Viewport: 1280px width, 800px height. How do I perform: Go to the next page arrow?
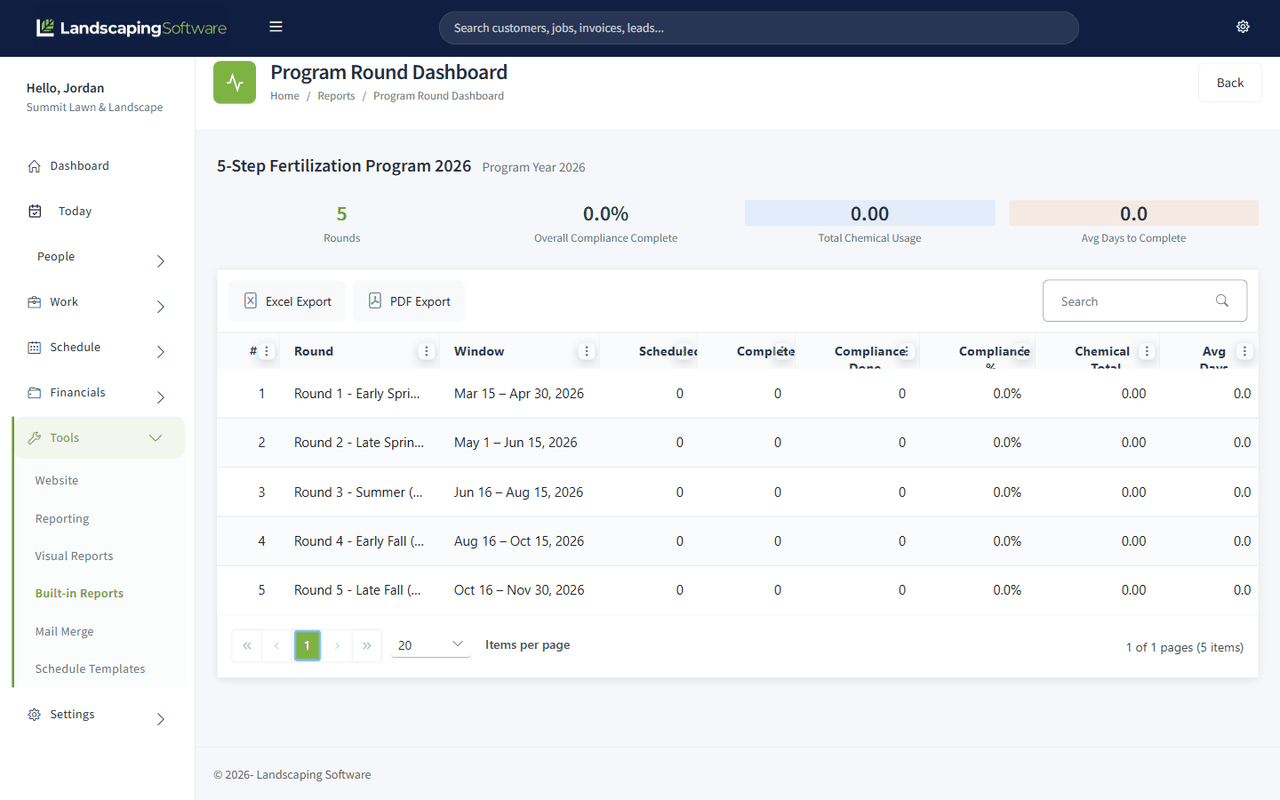pyautogui.click(x=337, y=646)
